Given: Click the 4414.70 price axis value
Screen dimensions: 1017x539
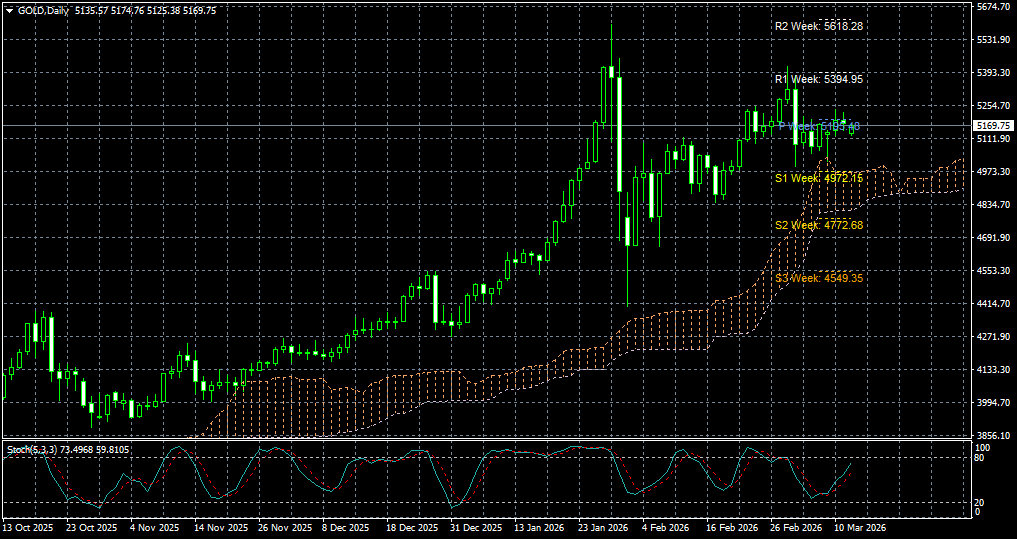Looking at the screenshot, I should (993, 304).
